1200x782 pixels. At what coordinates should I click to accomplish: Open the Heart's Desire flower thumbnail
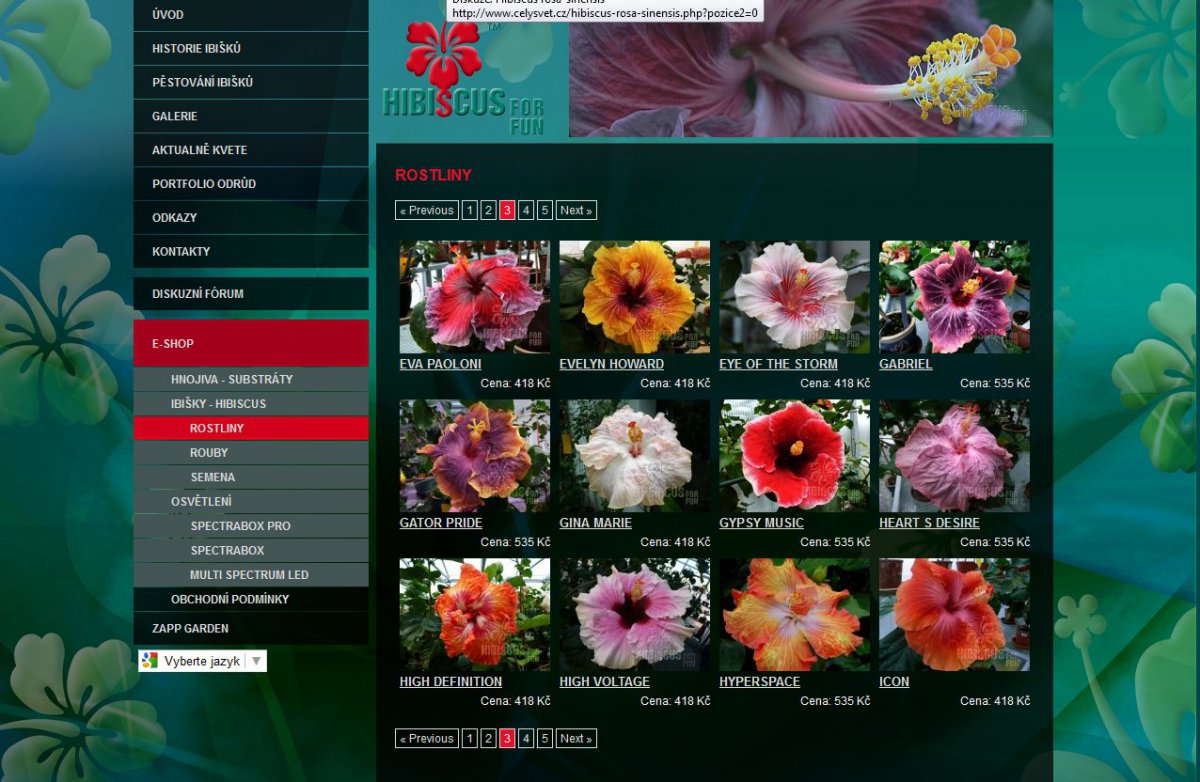(955, 456)
